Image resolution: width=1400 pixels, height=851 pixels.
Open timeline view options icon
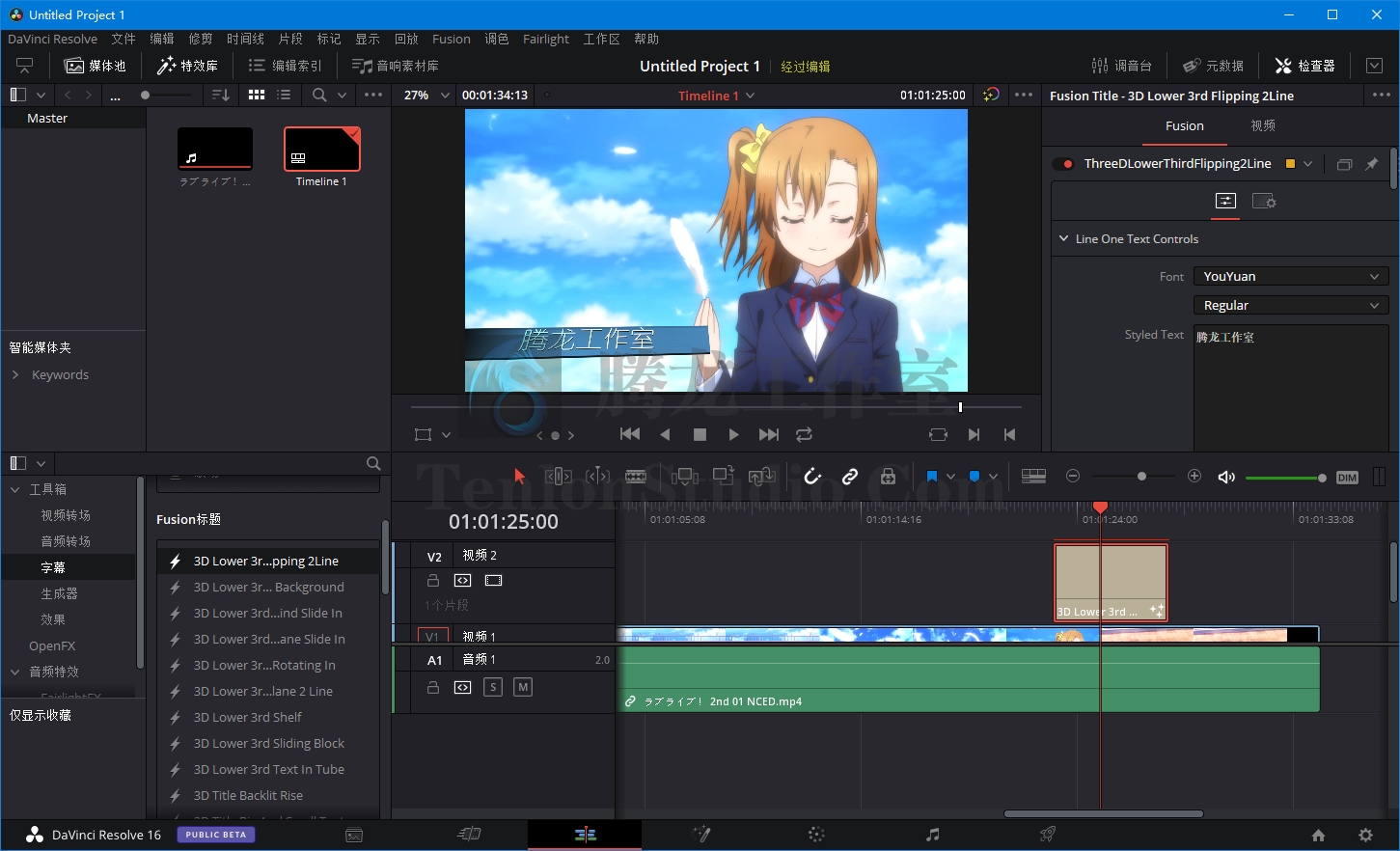point(1033,477)
